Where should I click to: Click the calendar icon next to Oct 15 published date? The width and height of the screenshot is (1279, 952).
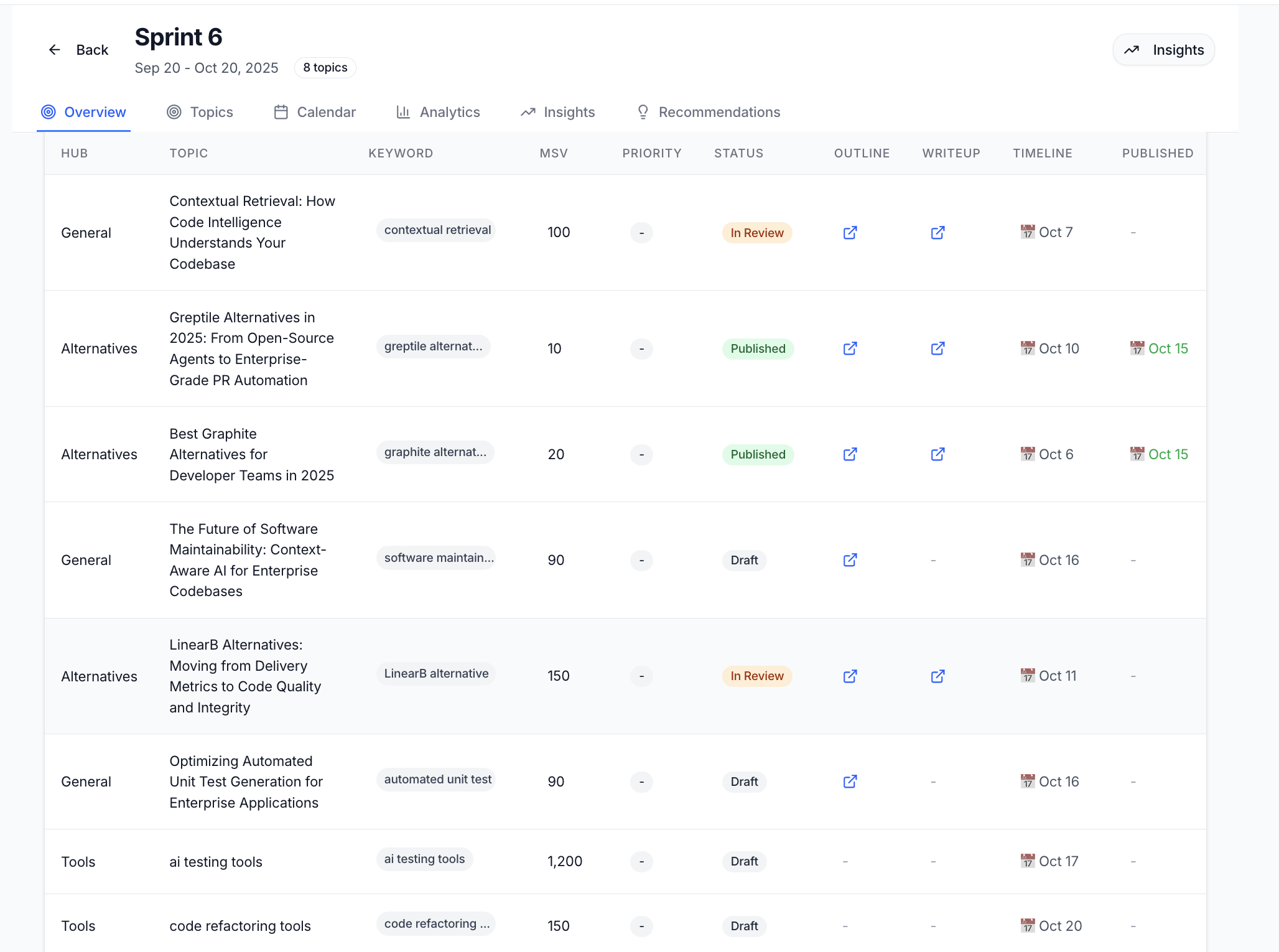[1137, 348]
